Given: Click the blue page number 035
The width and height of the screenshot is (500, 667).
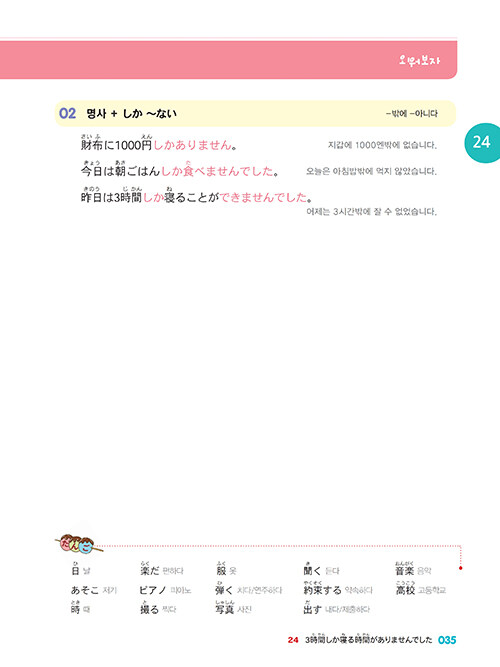Looking at the screenshot, I should 447,640.
